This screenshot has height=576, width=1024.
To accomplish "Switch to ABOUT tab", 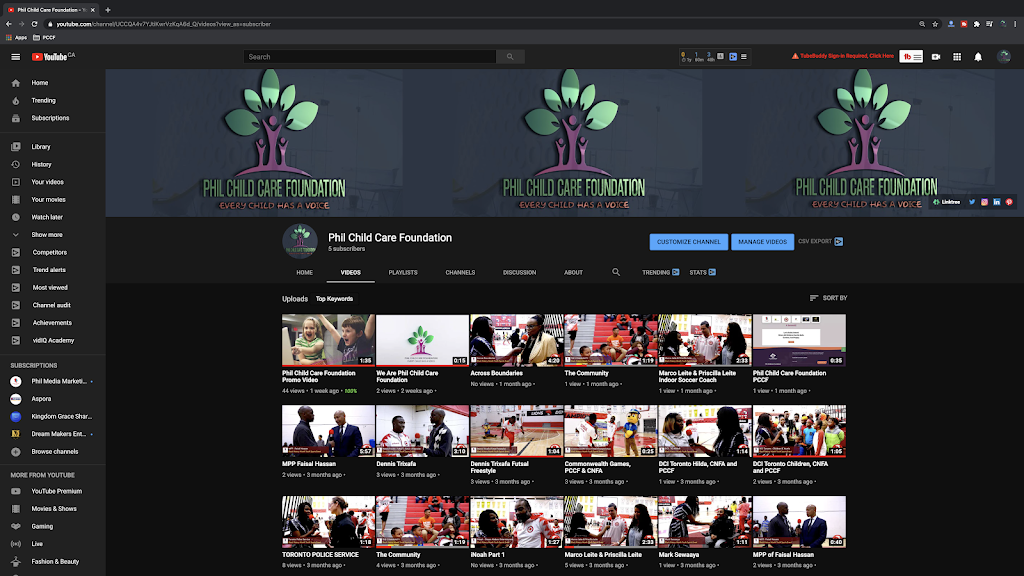I will (x=573, y=272).
